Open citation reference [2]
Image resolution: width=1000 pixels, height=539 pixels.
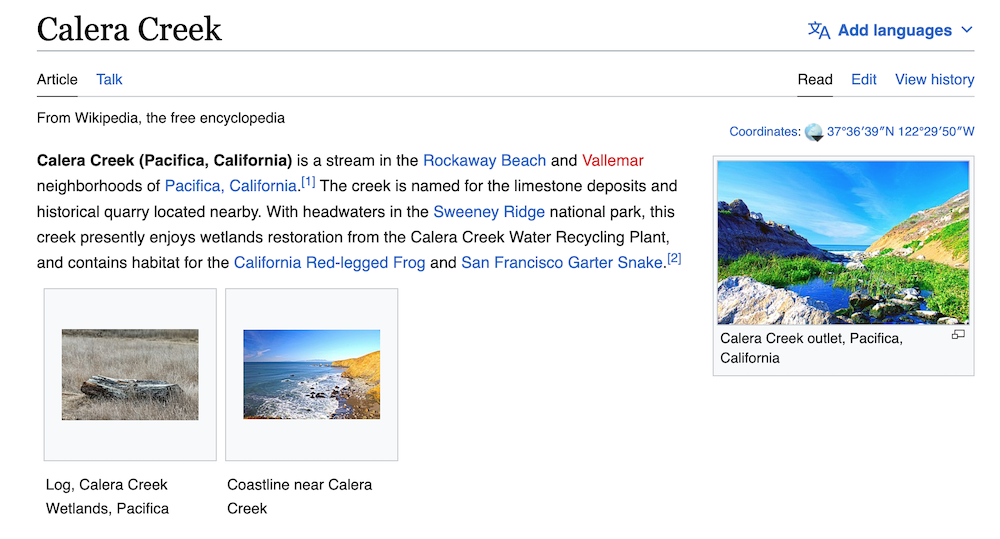pos(674,258)
